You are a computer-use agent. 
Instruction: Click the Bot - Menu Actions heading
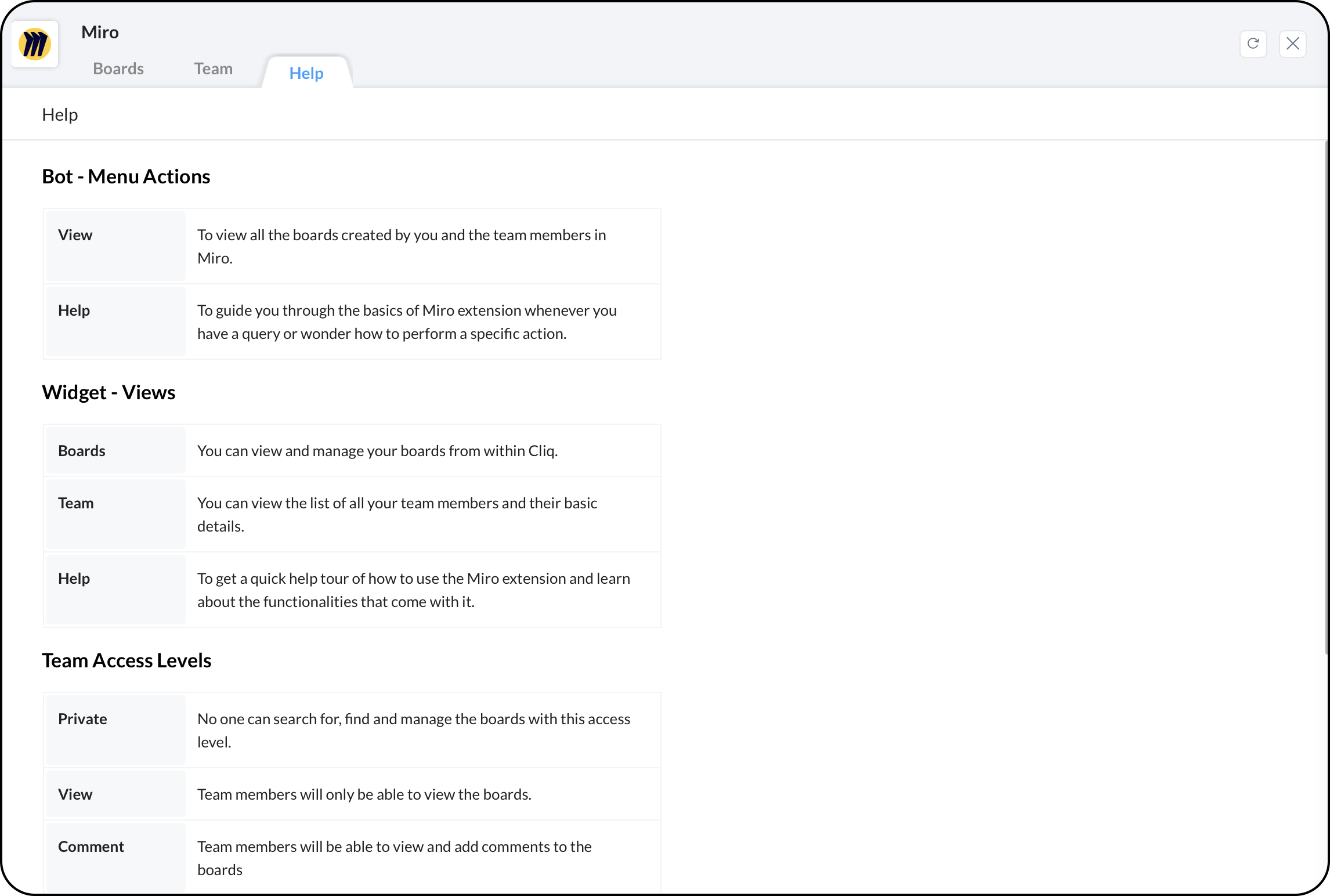click(126, 176)
